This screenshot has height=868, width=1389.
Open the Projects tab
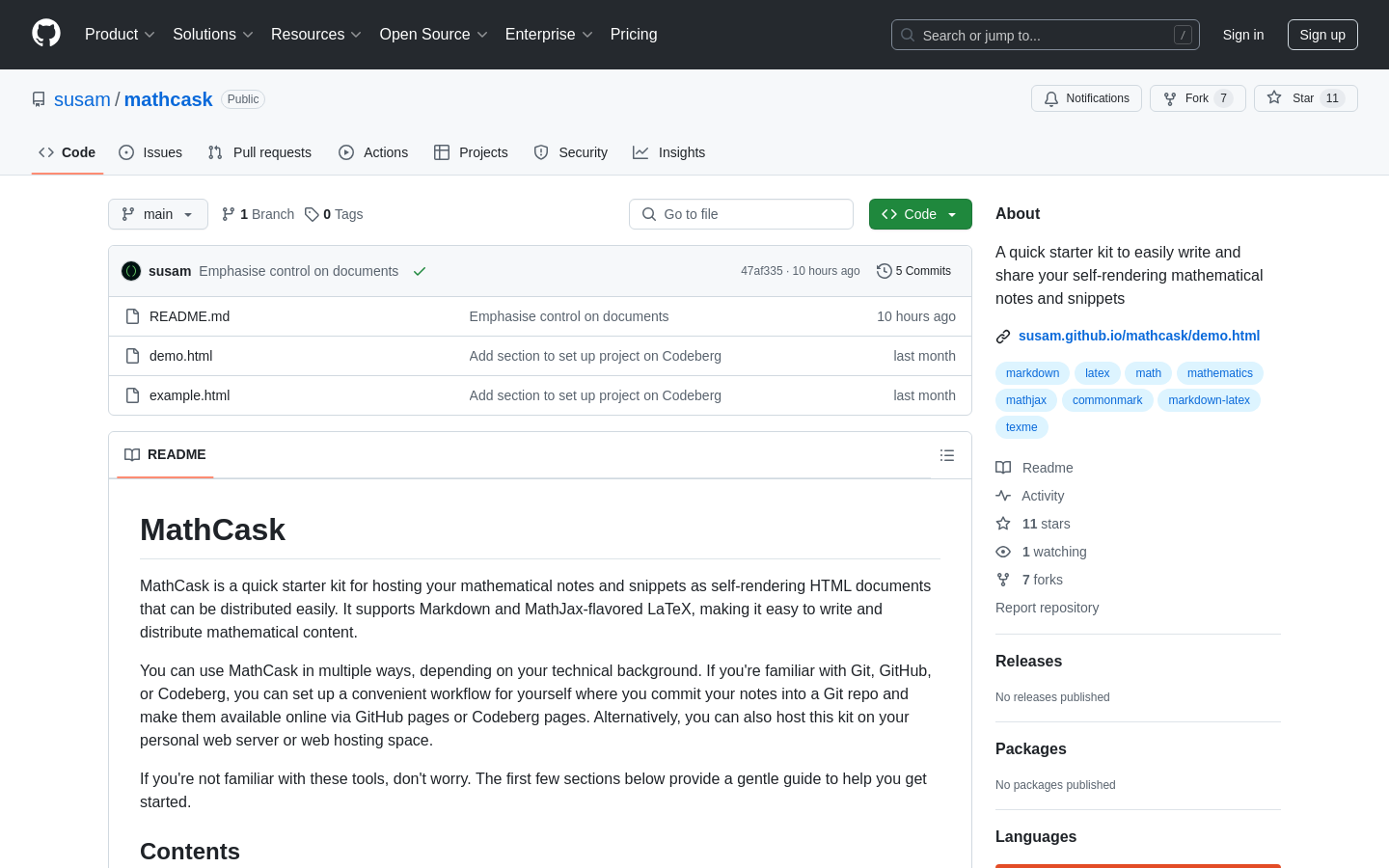(x=471, y=152)
